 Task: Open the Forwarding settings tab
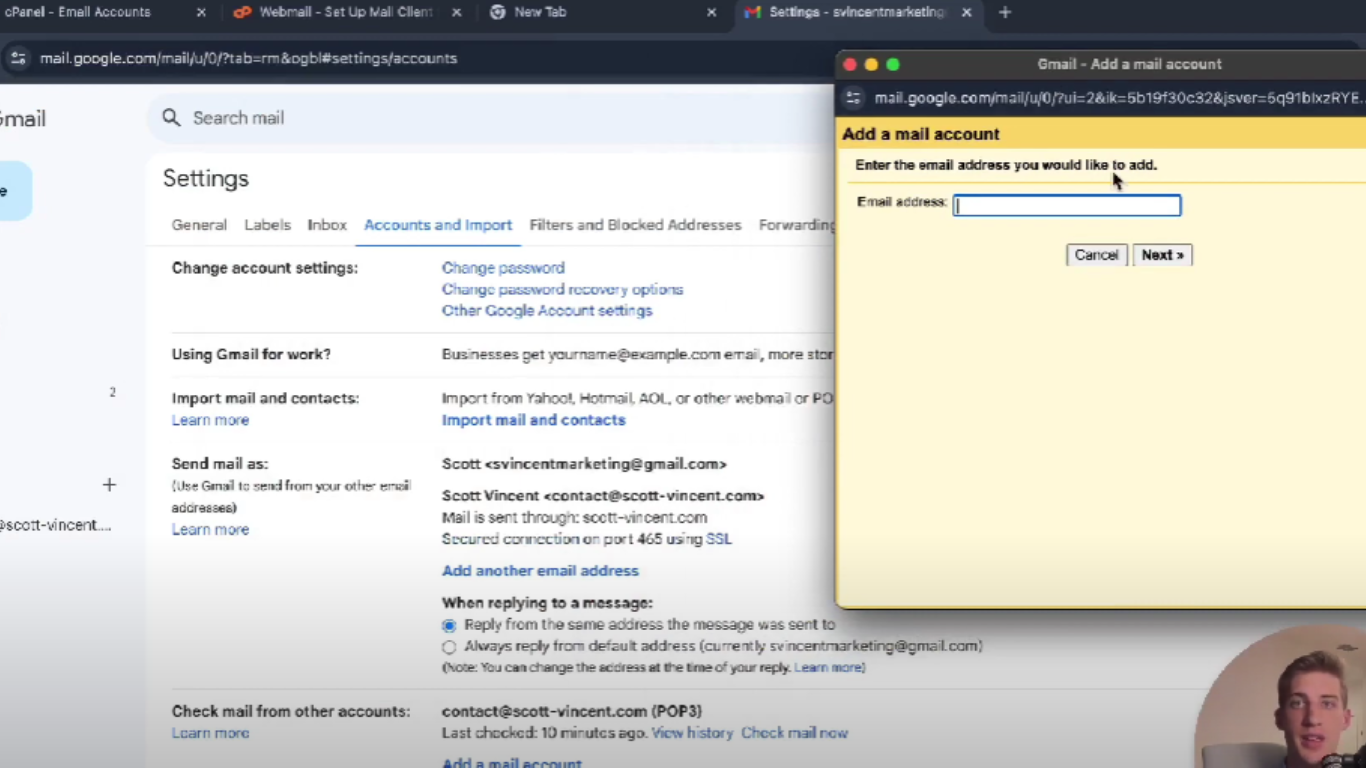point(796,225)
